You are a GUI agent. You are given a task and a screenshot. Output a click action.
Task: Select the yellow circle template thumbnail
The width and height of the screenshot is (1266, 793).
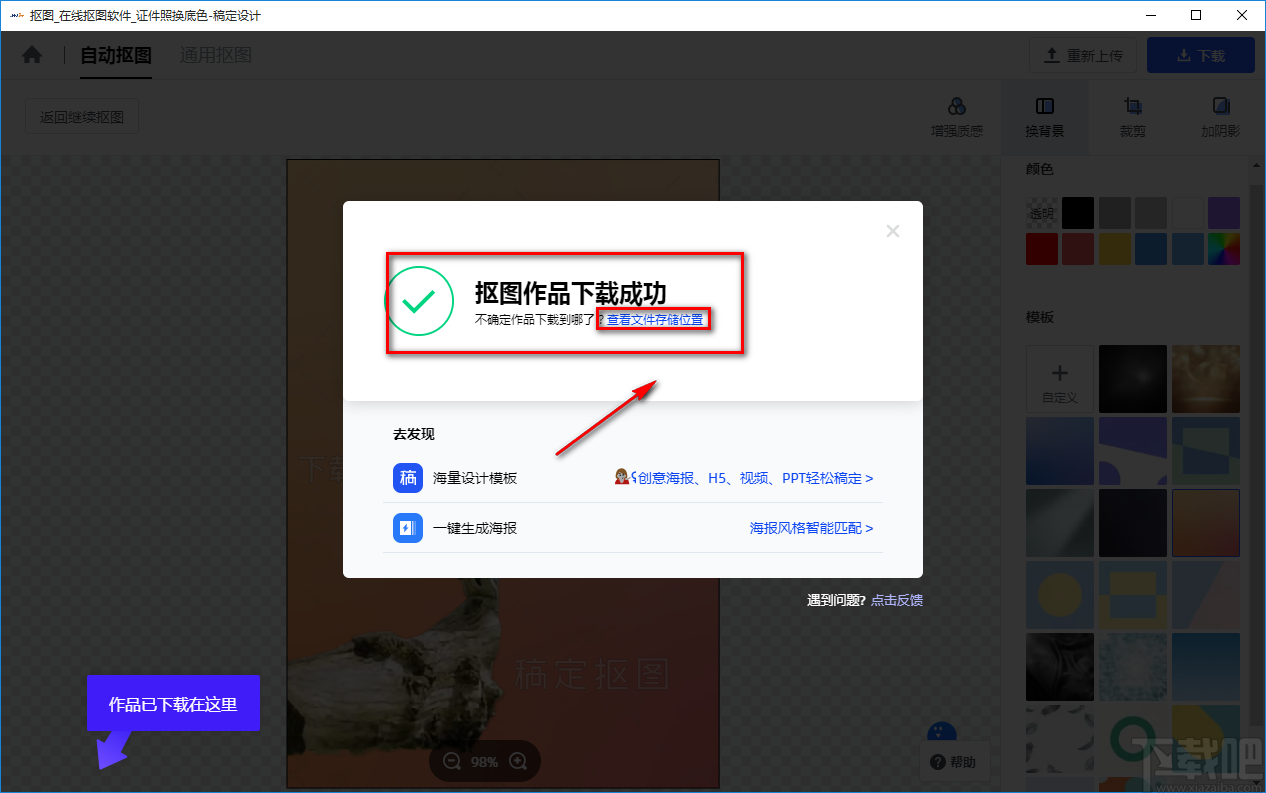tap(1060, 595)
